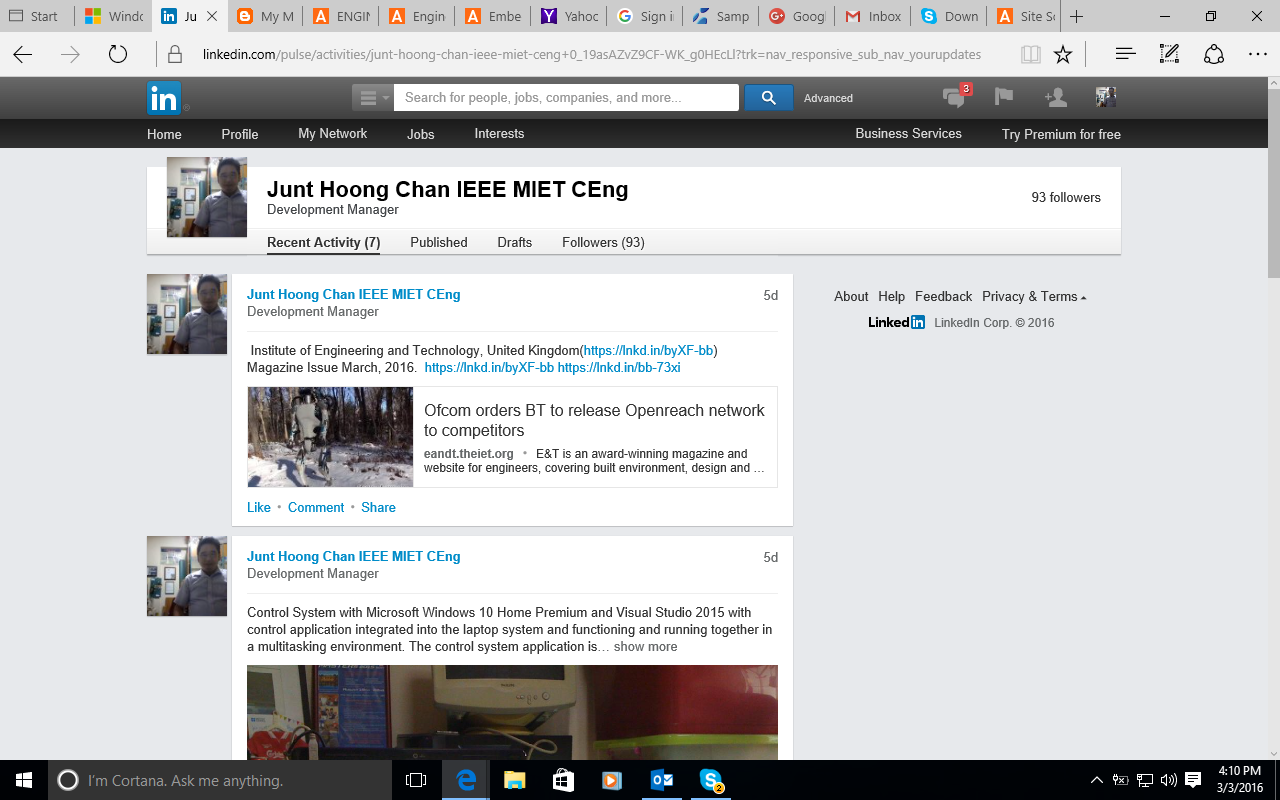Open search category dropdown beside search box
Image resolution: width=1280 pixels, height=800 pixels.
pyautogui.click(x=372, y=97)
